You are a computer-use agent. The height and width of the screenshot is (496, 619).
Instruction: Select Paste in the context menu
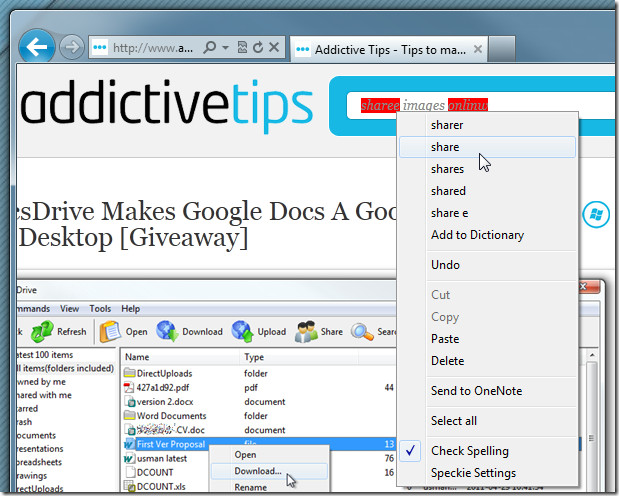(487, 339)
